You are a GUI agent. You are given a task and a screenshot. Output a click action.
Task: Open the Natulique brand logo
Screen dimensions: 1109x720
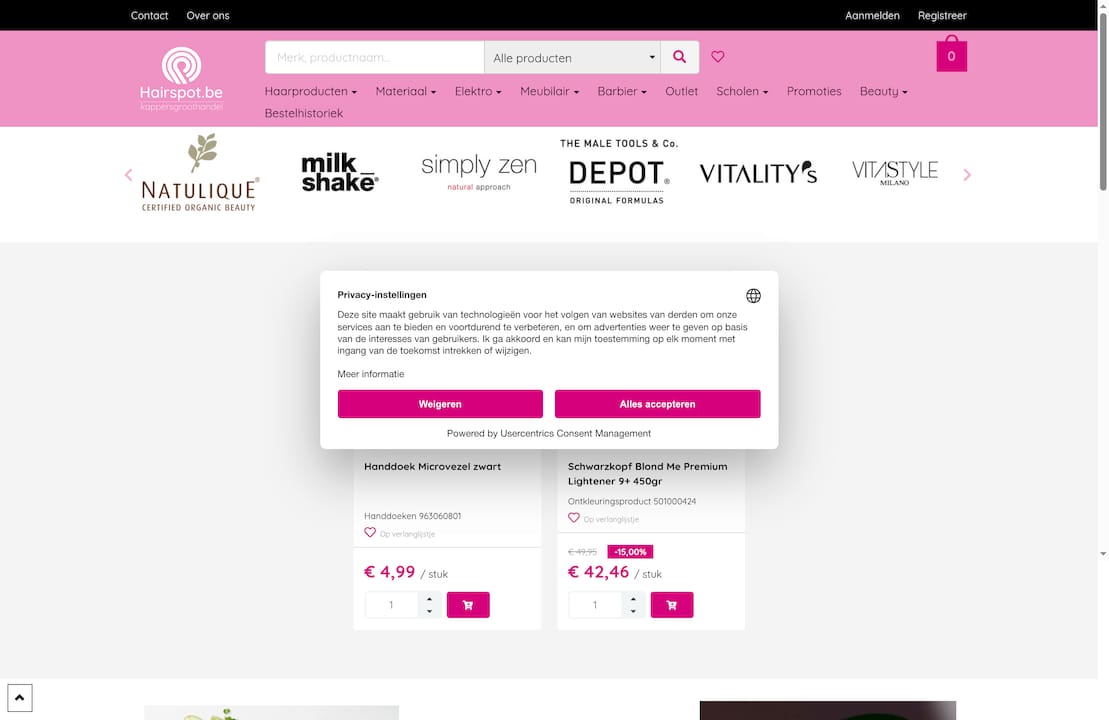pyautogui.click(x=199, y=173)
